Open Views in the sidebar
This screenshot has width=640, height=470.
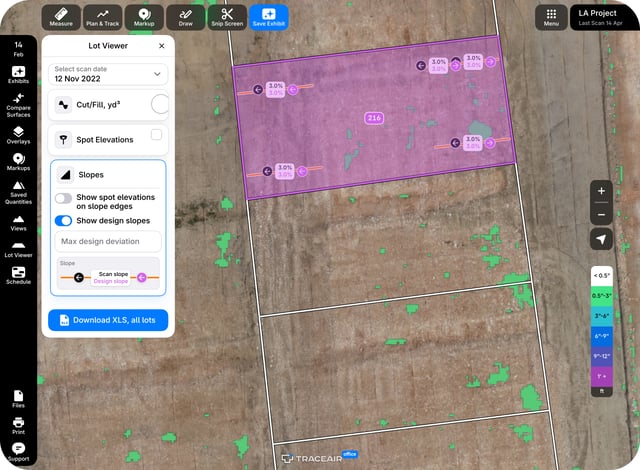[18, 223]
